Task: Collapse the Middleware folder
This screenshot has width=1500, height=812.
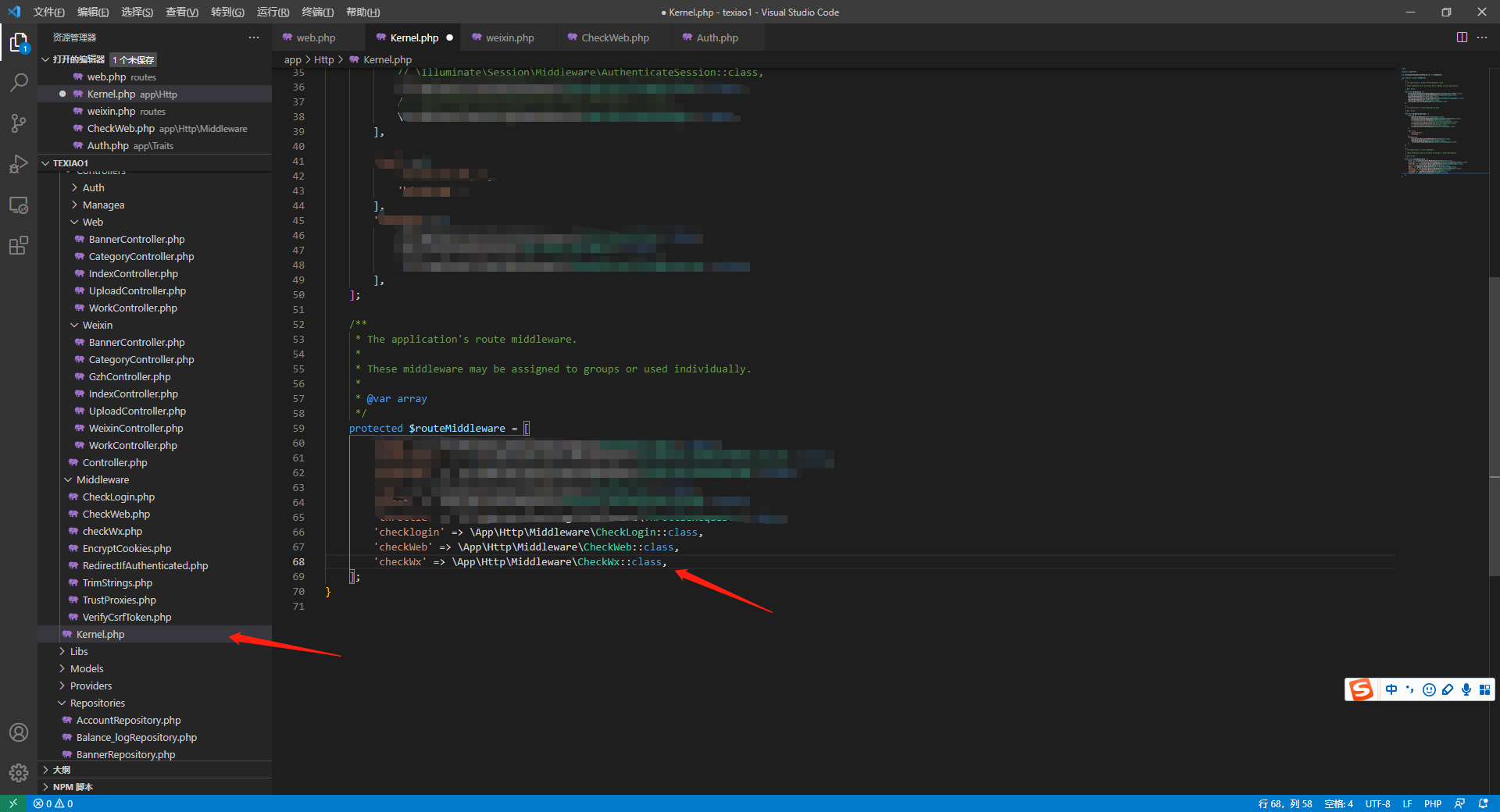Action: [102, 479]
